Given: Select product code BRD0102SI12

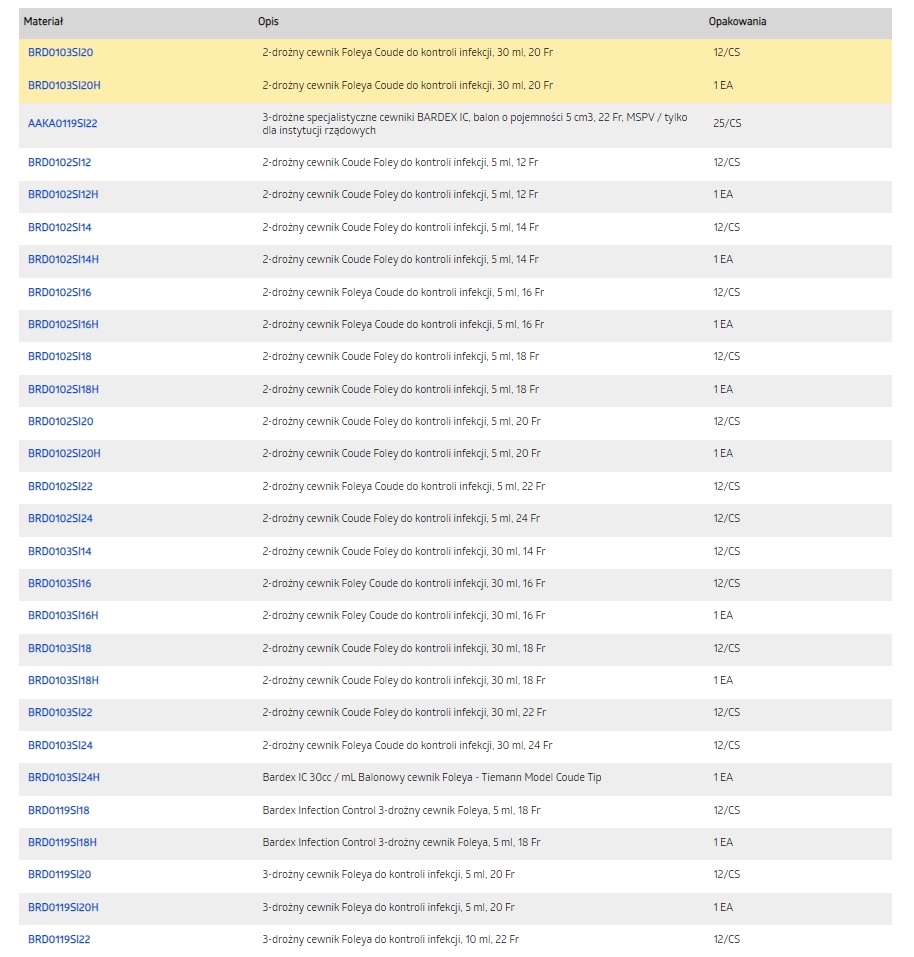Looking at the screenshot, I should pyautogui.click(x=60, y=162).
